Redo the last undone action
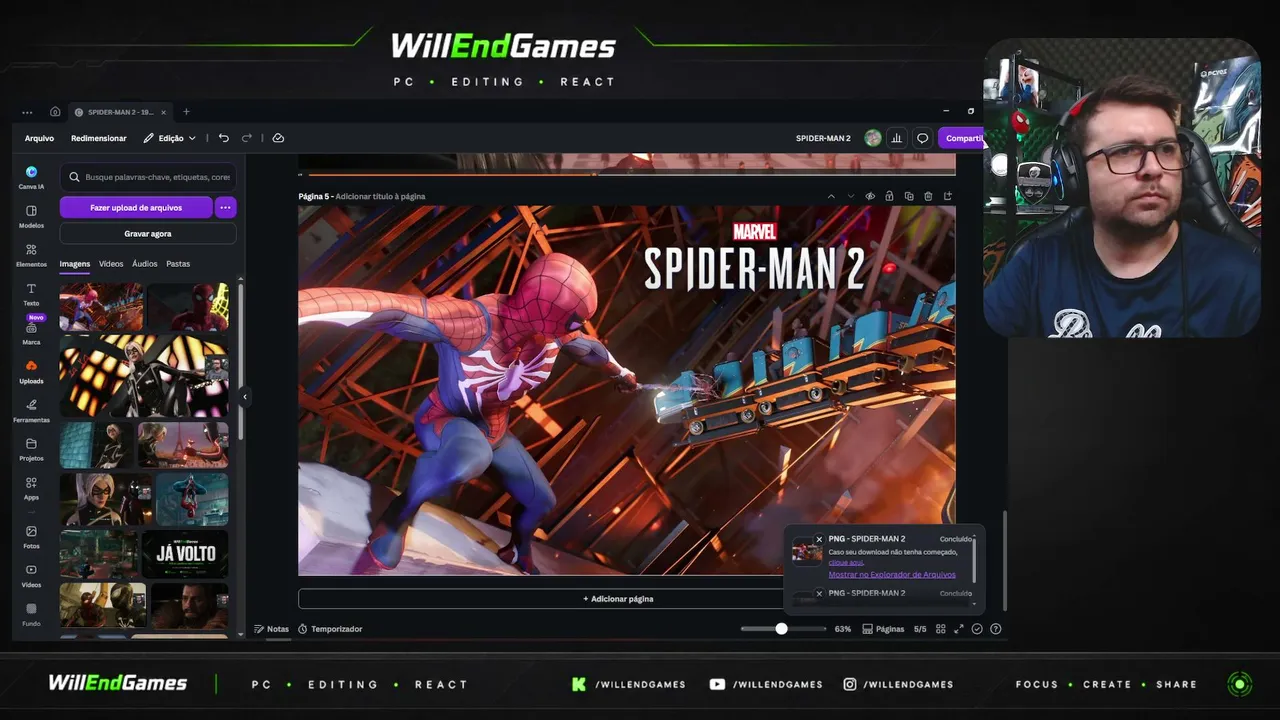 pyautogui.click(x=247, y=138)
